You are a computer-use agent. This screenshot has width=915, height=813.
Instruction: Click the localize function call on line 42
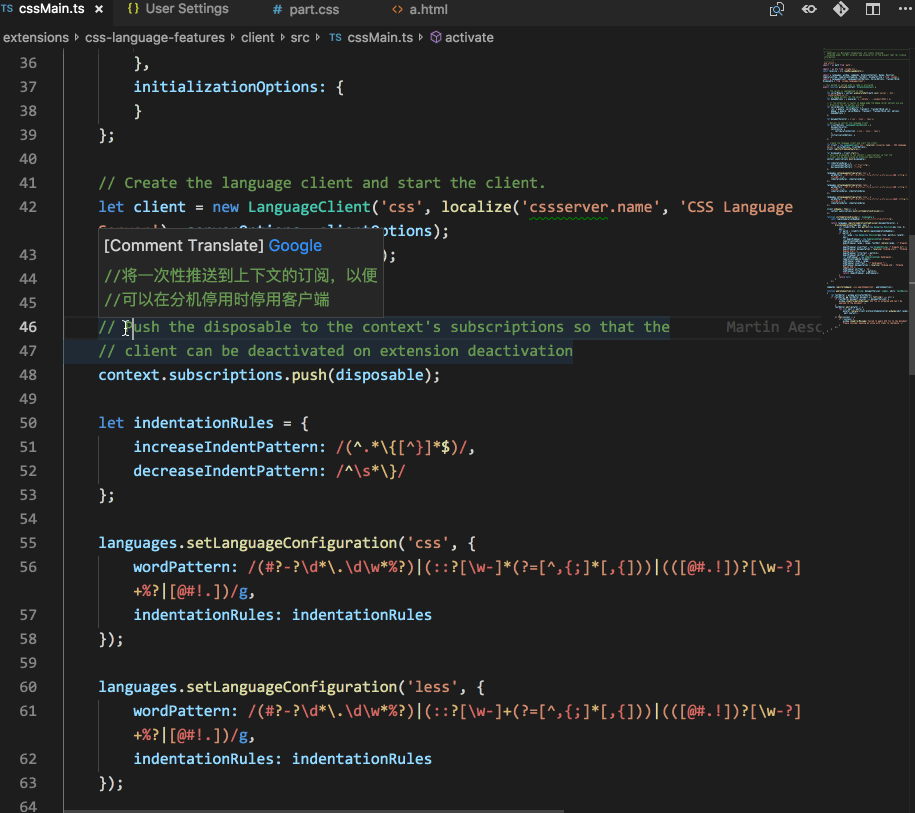(476, 207)
